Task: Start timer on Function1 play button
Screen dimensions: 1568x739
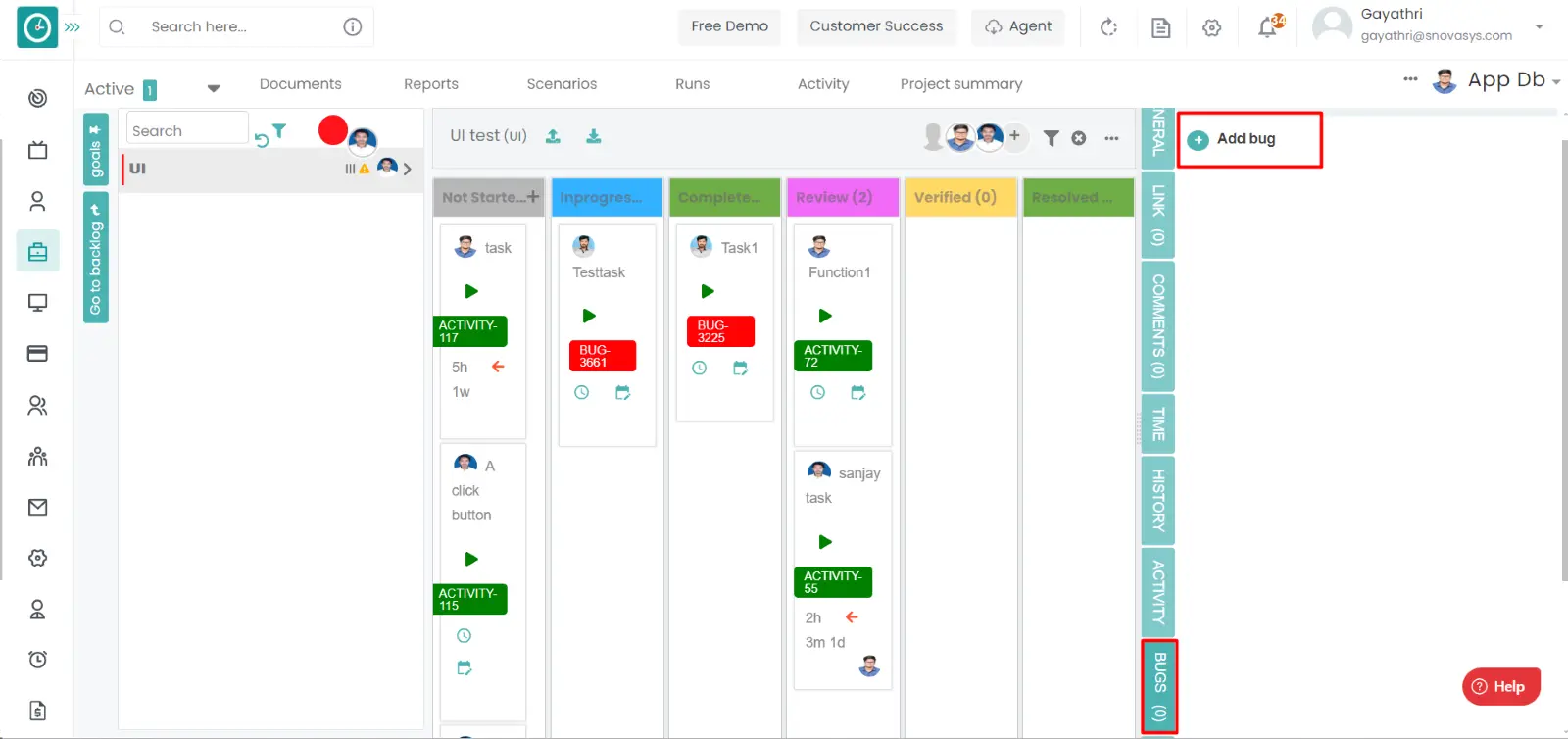Action: (825, 316)
